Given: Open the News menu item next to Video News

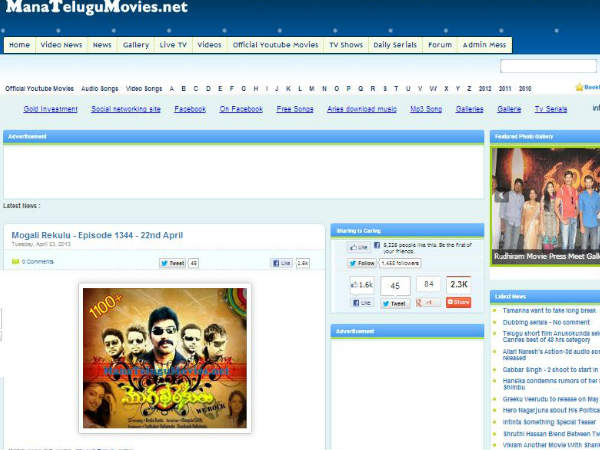Looking at the screenshot, I should point(102,45).
